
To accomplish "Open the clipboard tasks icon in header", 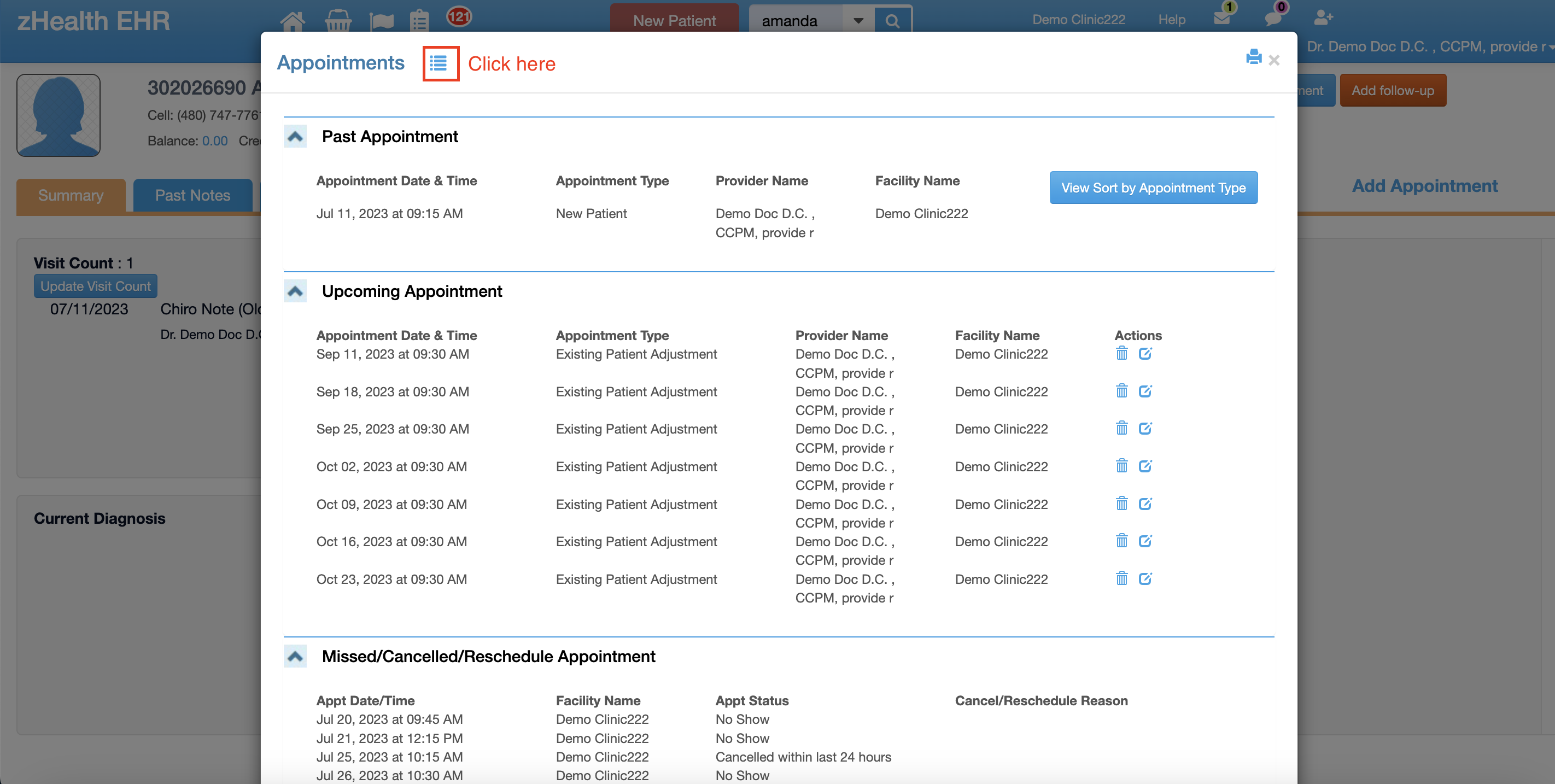I will 419,21.
